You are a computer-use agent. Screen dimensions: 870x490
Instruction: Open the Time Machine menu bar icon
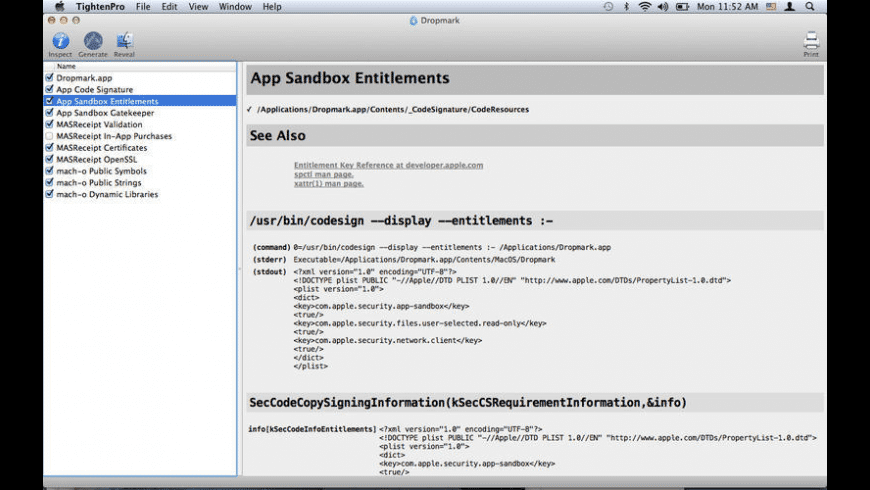point(608,6)
